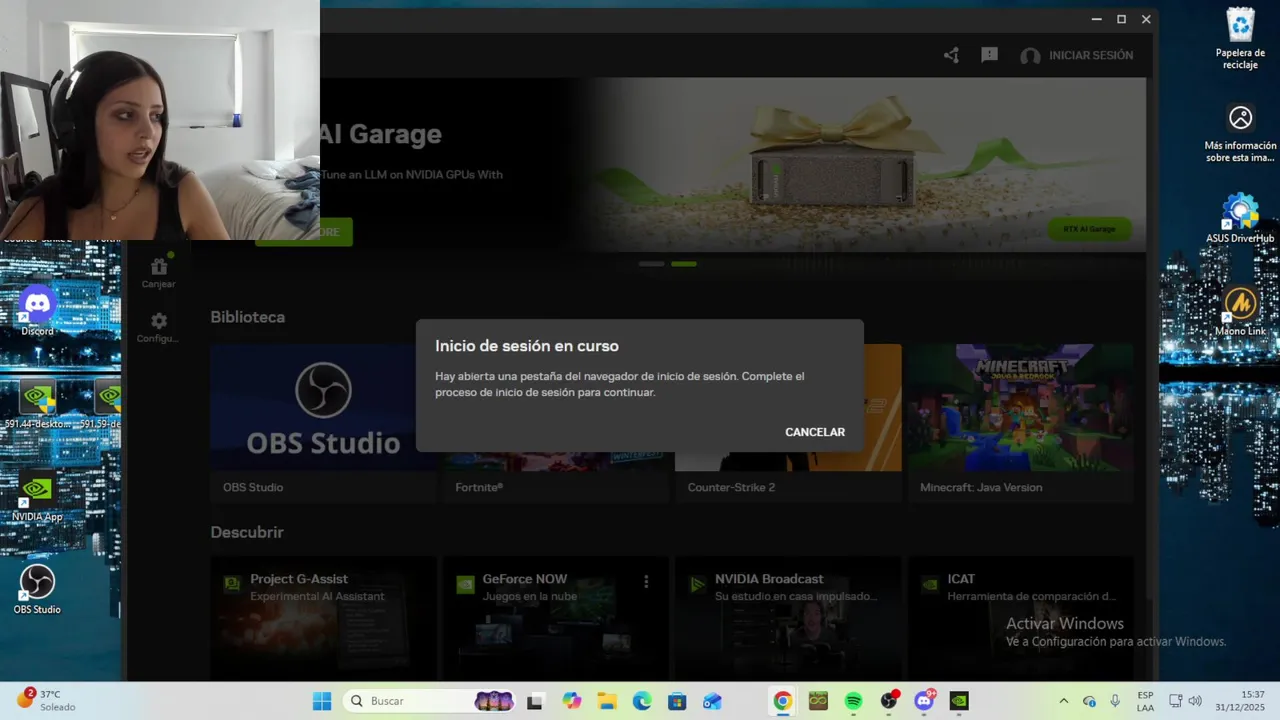The width and height of the screenshot is (1280, 720).
Task: Switch to NVIDIA app in the taskbar
Action: click(x=959, y=701)
